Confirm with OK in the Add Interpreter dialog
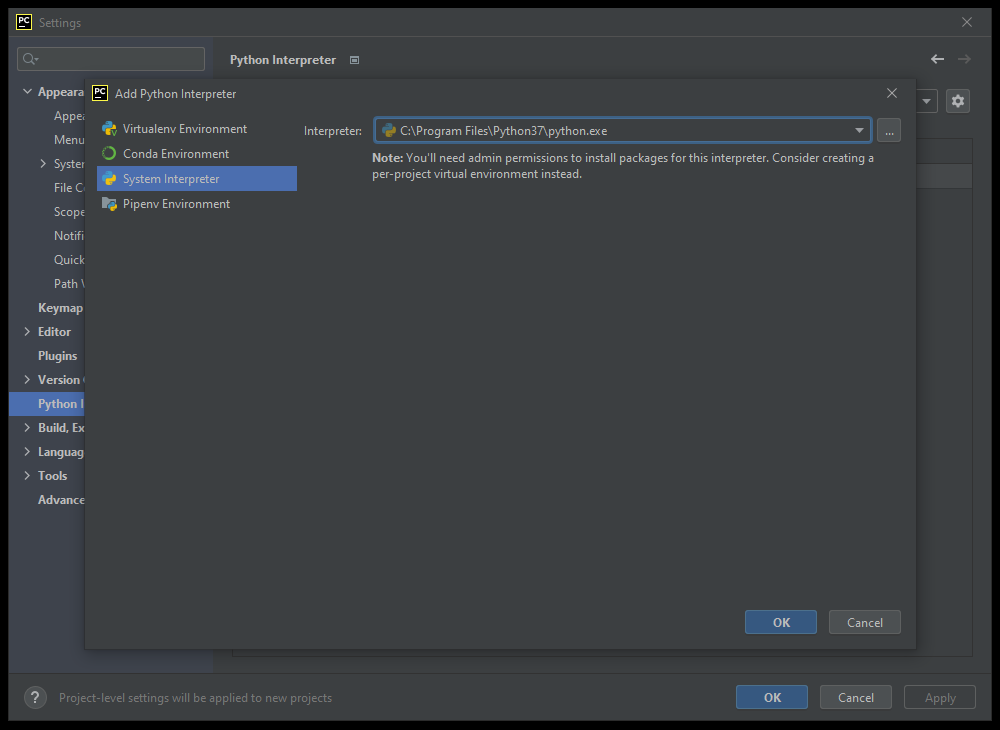The image size is (1000, 730). point(780,621)
